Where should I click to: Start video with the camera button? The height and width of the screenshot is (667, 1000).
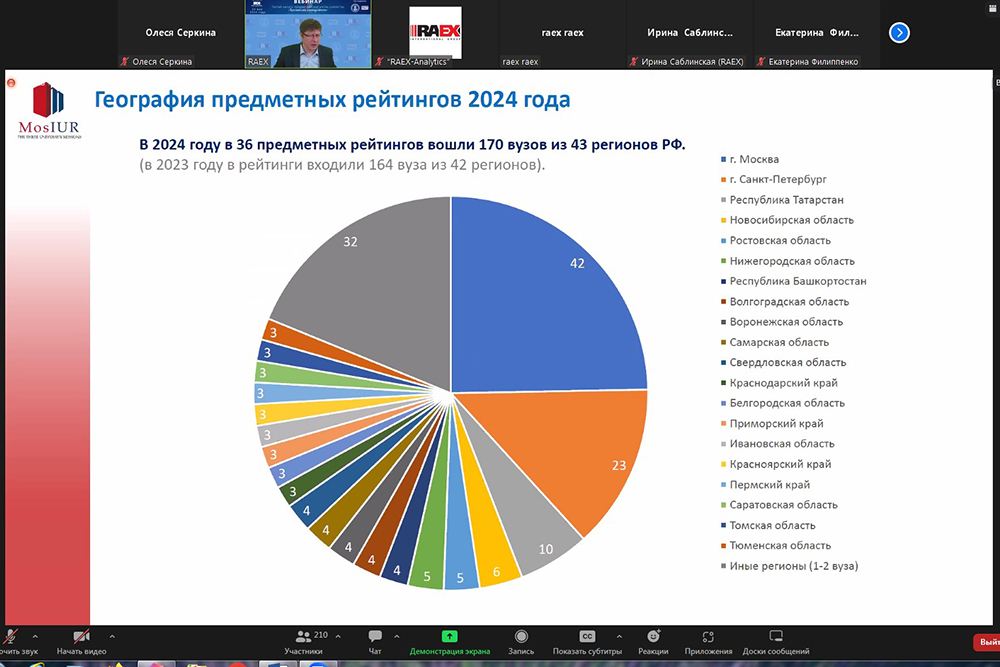(x=80, y=637)
